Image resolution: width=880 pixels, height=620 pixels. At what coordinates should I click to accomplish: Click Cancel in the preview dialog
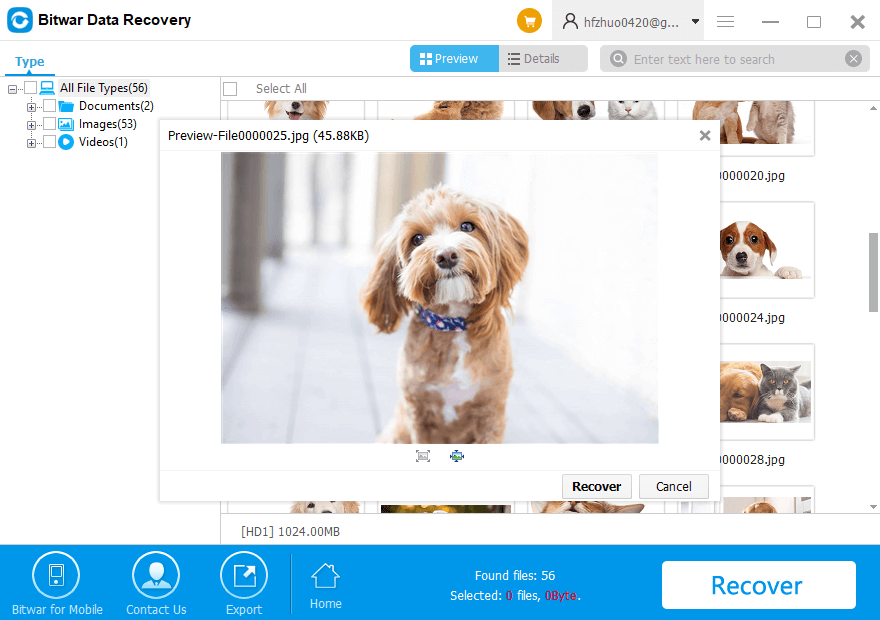673,486
